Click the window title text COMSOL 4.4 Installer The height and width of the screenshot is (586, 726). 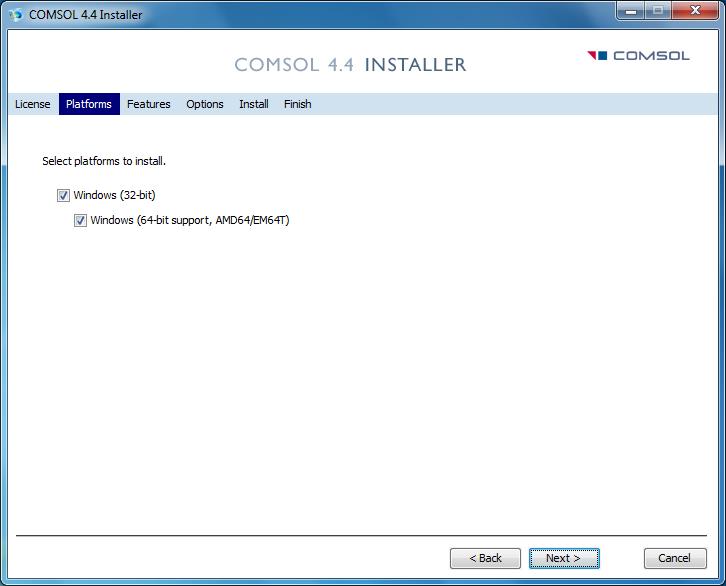click(85, 15)
